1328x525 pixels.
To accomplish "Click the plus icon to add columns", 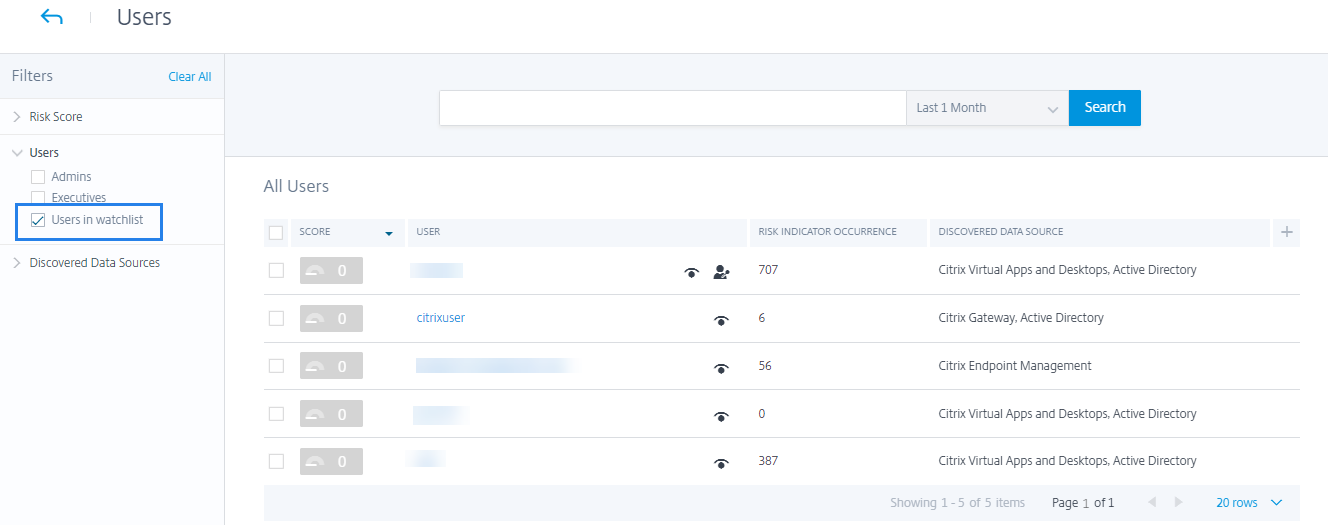I will tap(1287, 232).
